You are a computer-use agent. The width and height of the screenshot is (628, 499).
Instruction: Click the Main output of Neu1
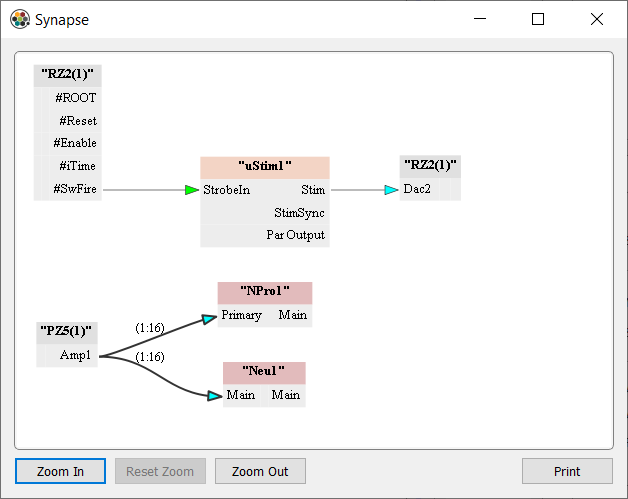pyautogui.click(x=286, y=395)
